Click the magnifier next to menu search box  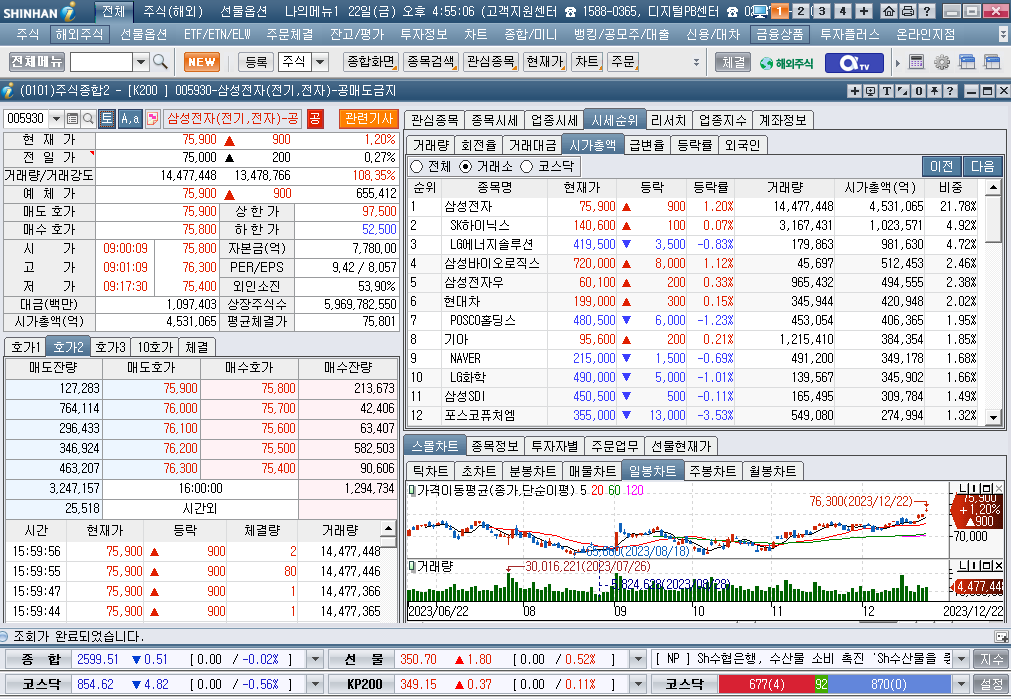click(x=160, y=62)
